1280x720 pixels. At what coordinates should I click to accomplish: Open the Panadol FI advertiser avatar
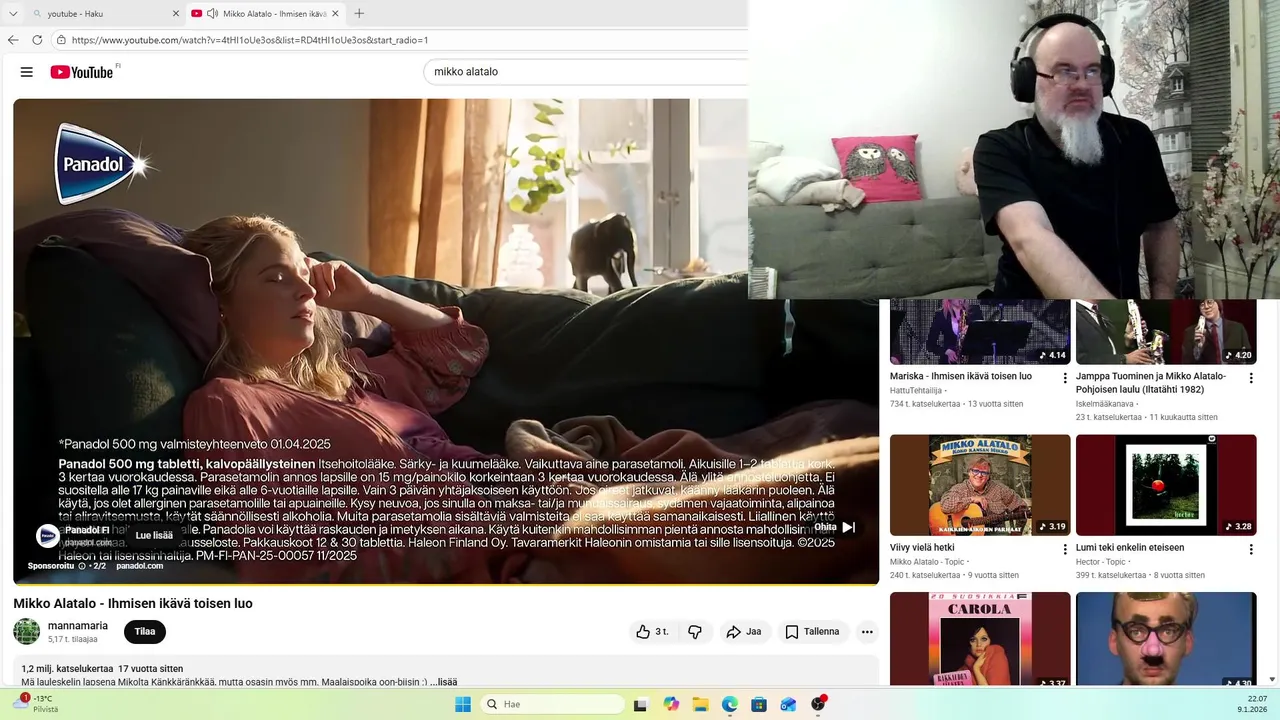48,536
